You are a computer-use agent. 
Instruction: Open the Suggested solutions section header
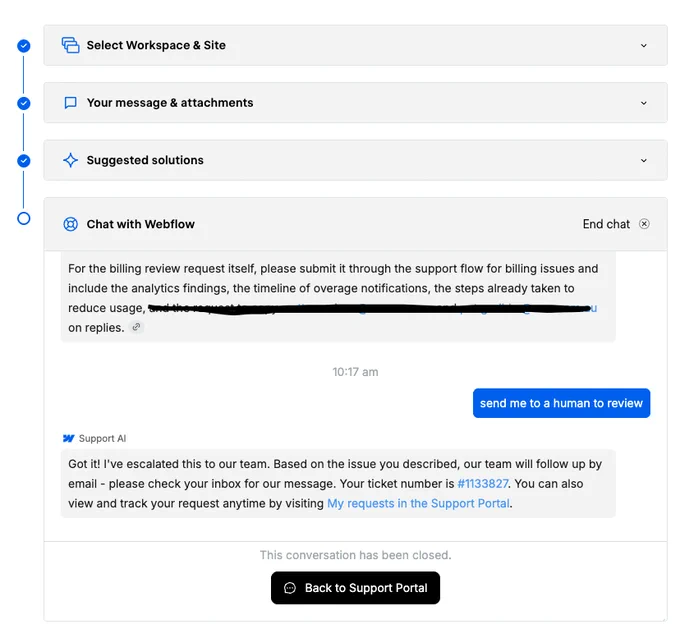(355, 160)
